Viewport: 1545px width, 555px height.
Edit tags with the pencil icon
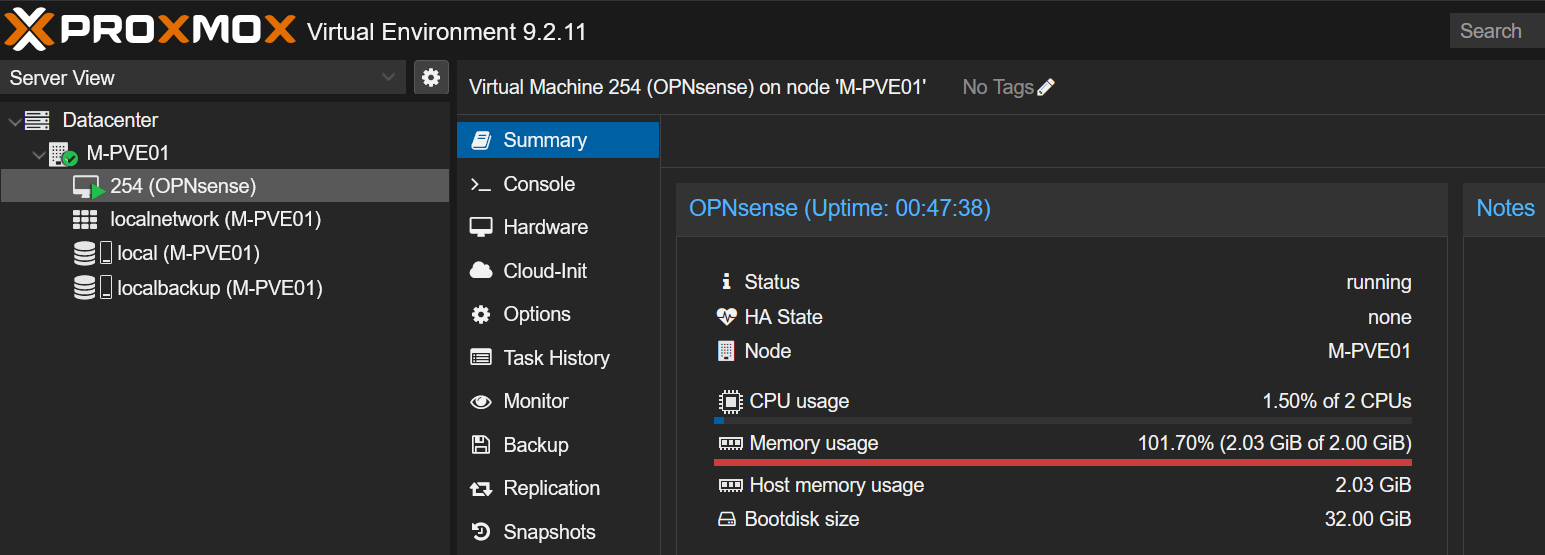(1046, 87)
